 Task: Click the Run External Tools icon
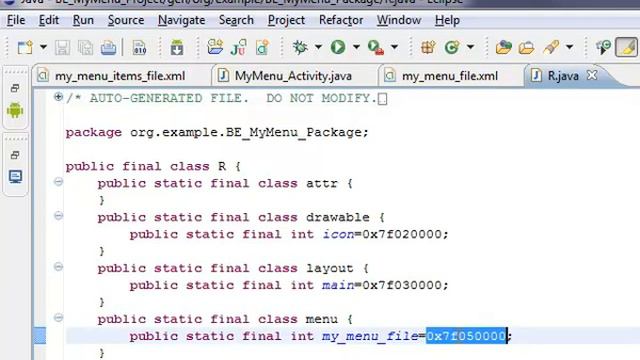click(376, 47)
